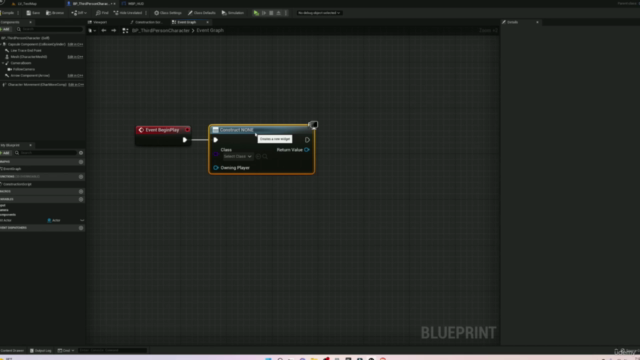The image size is (640, 360).
Task: Open the debug object selector dropdown
Action: point(319,13)
